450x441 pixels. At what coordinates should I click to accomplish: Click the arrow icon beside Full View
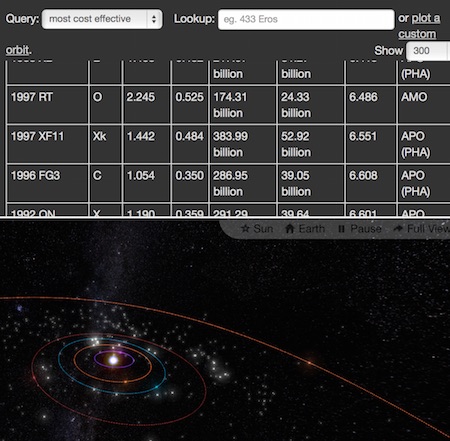[398, 229]
